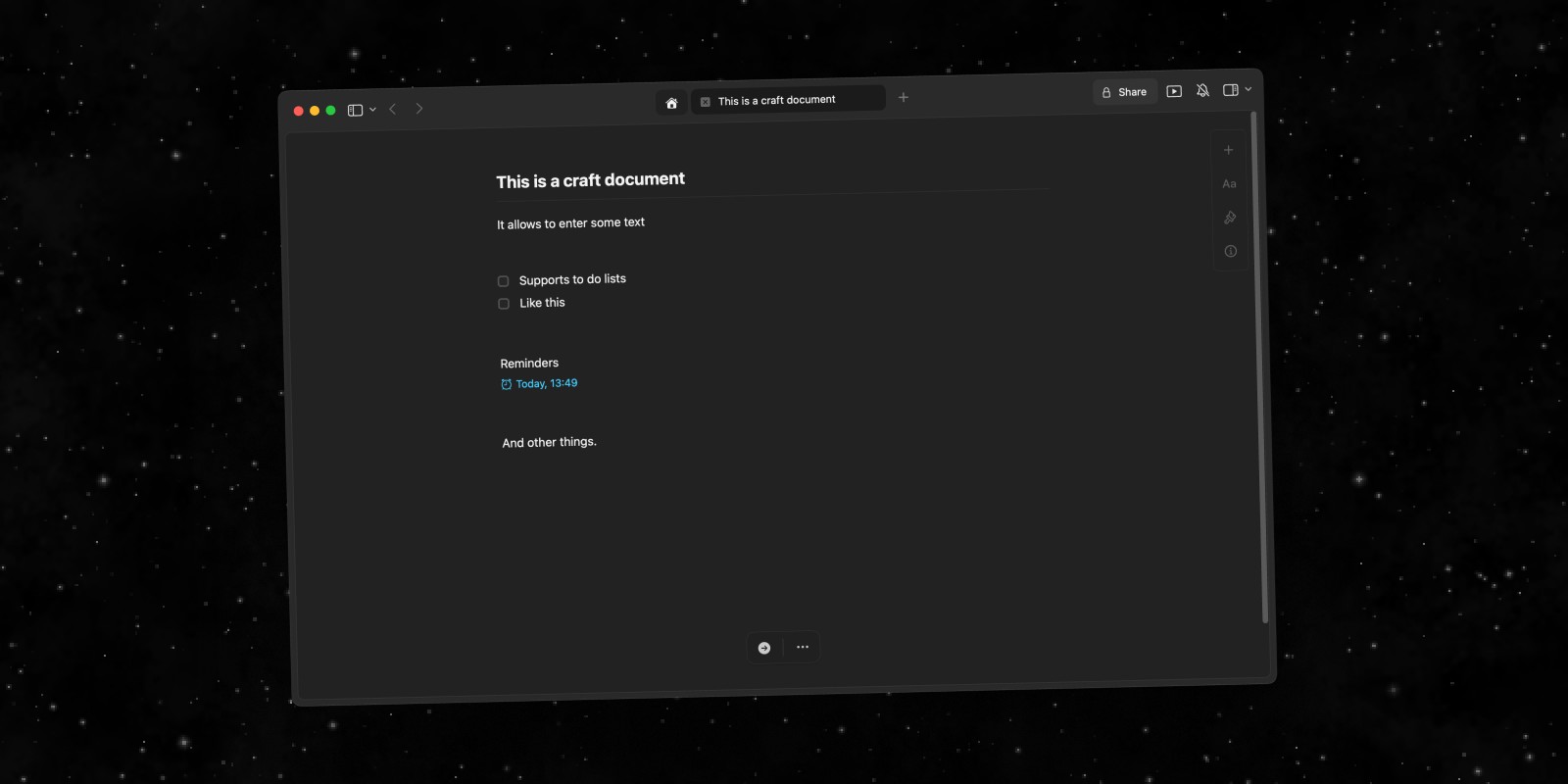Open the 'Today, 13:49' reminder
Screen dimensions: 1568x784
tap(539, 384)
